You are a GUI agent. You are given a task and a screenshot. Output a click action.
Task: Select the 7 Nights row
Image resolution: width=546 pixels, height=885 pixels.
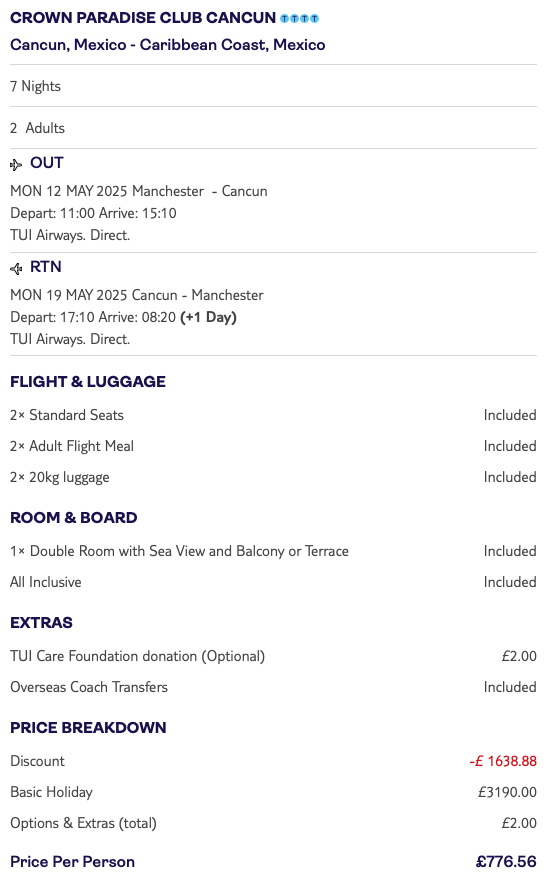[x=273, y=86]
